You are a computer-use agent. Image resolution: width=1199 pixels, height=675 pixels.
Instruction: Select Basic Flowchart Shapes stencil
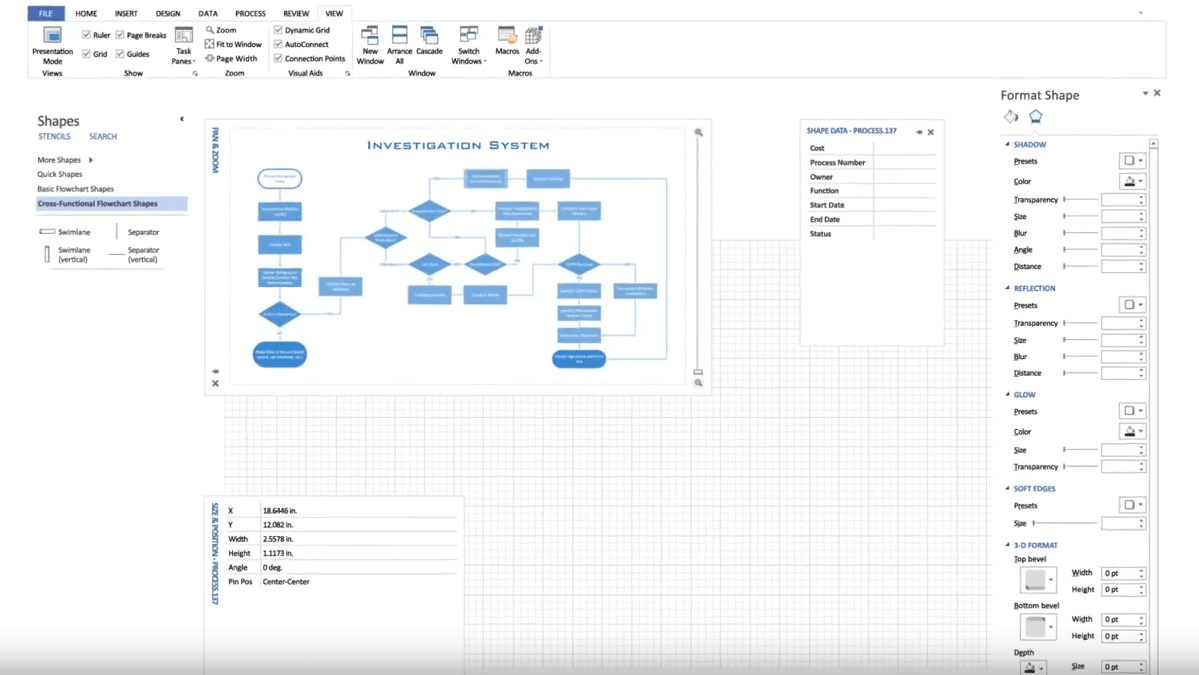(x=76, y=189)
